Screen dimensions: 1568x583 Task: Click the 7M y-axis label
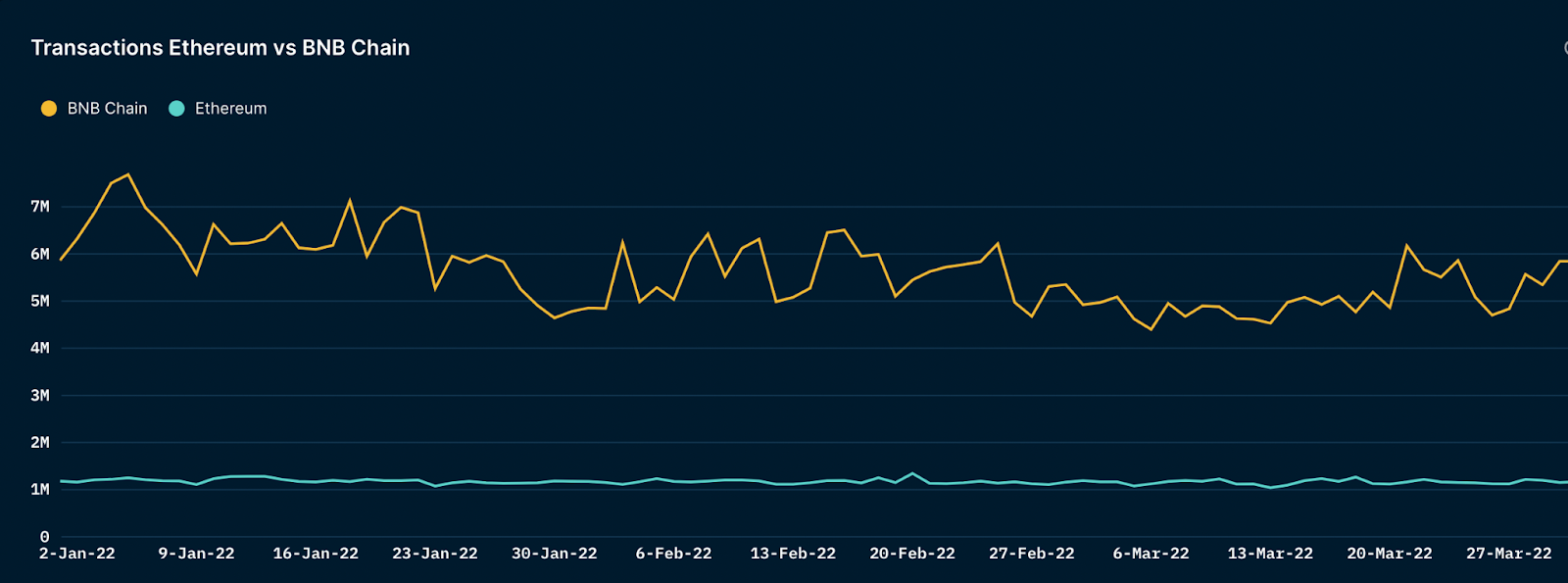(x=40, y=207)
